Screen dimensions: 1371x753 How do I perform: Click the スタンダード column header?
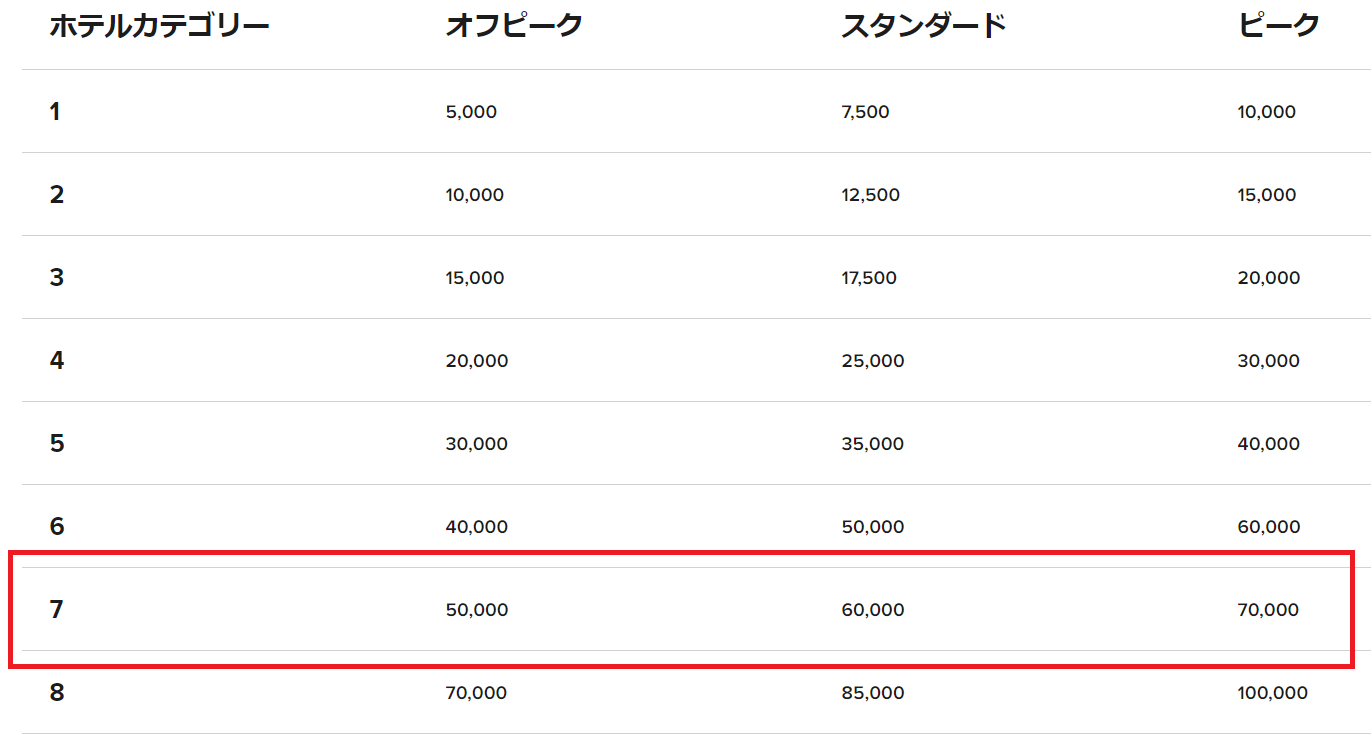click(923, 27)
